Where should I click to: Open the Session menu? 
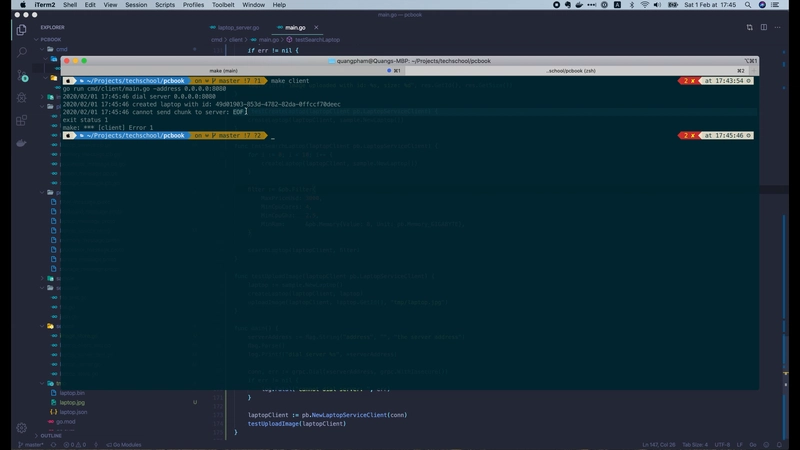(x=136, y=5)
